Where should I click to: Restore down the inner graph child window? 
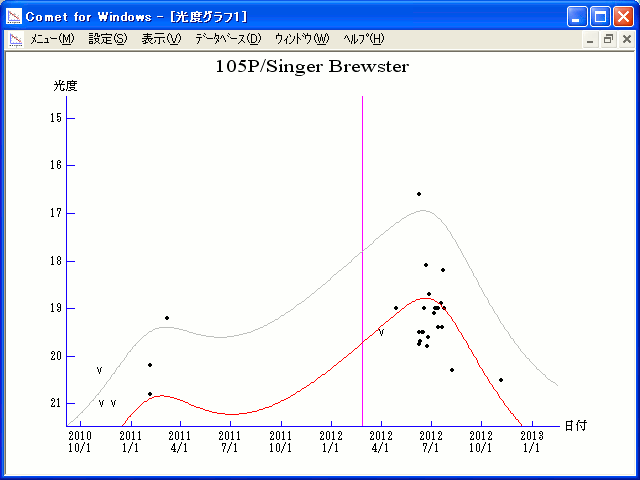point(607,40)
